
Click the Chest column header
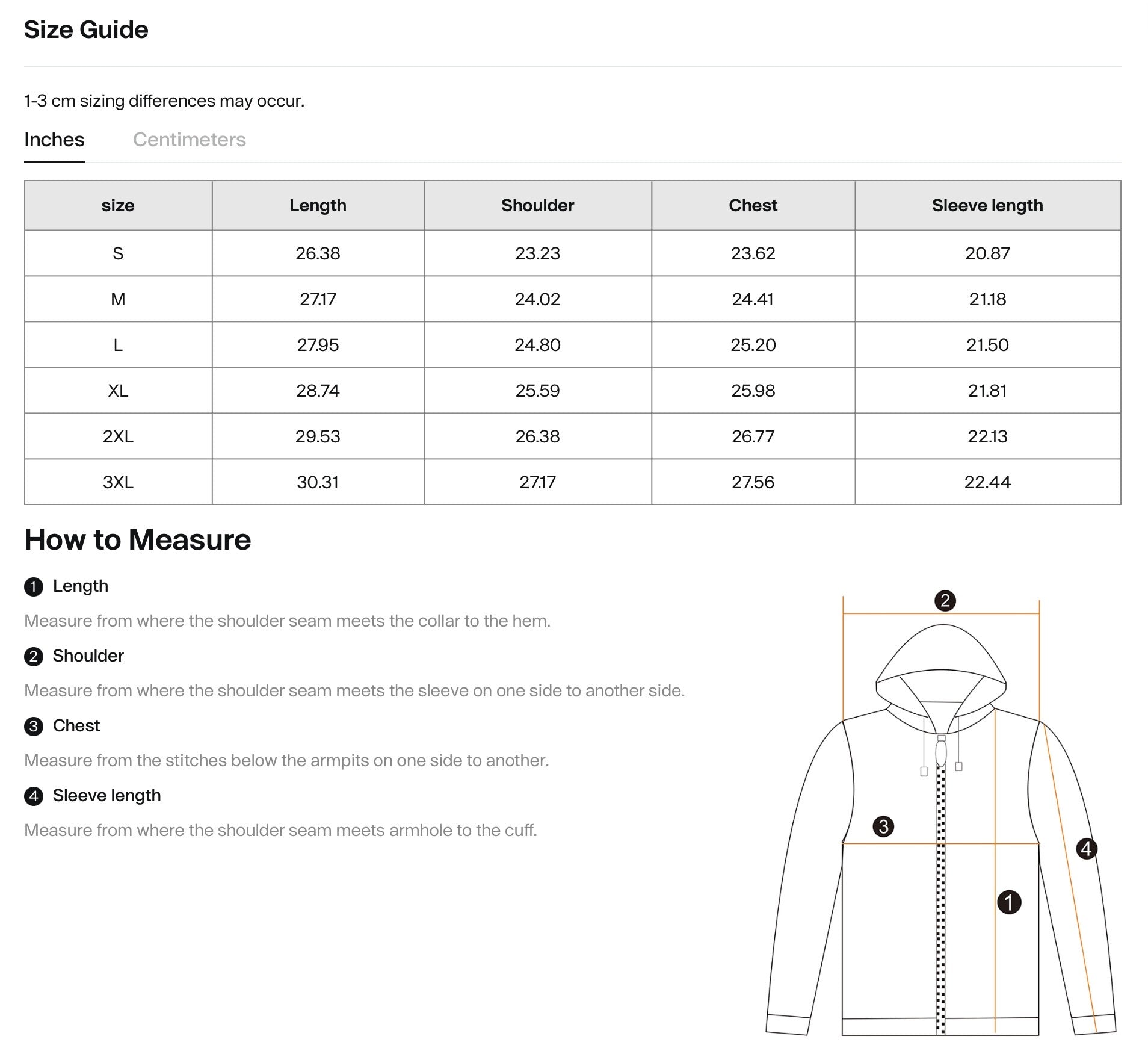click(x=753, y=205)
